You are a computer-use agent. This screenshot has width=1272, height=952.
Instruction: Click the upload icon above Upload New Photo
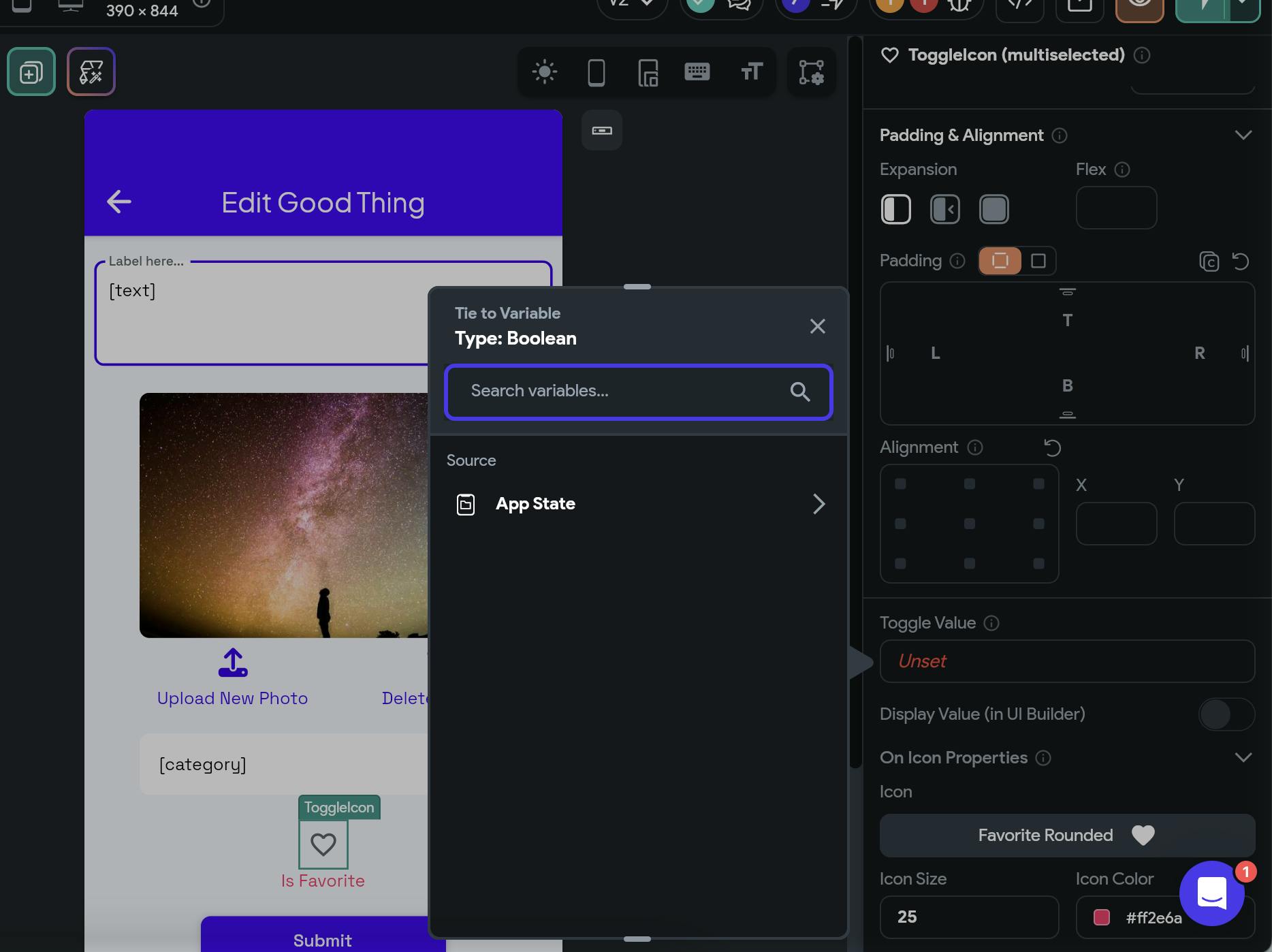click(233, 663)
